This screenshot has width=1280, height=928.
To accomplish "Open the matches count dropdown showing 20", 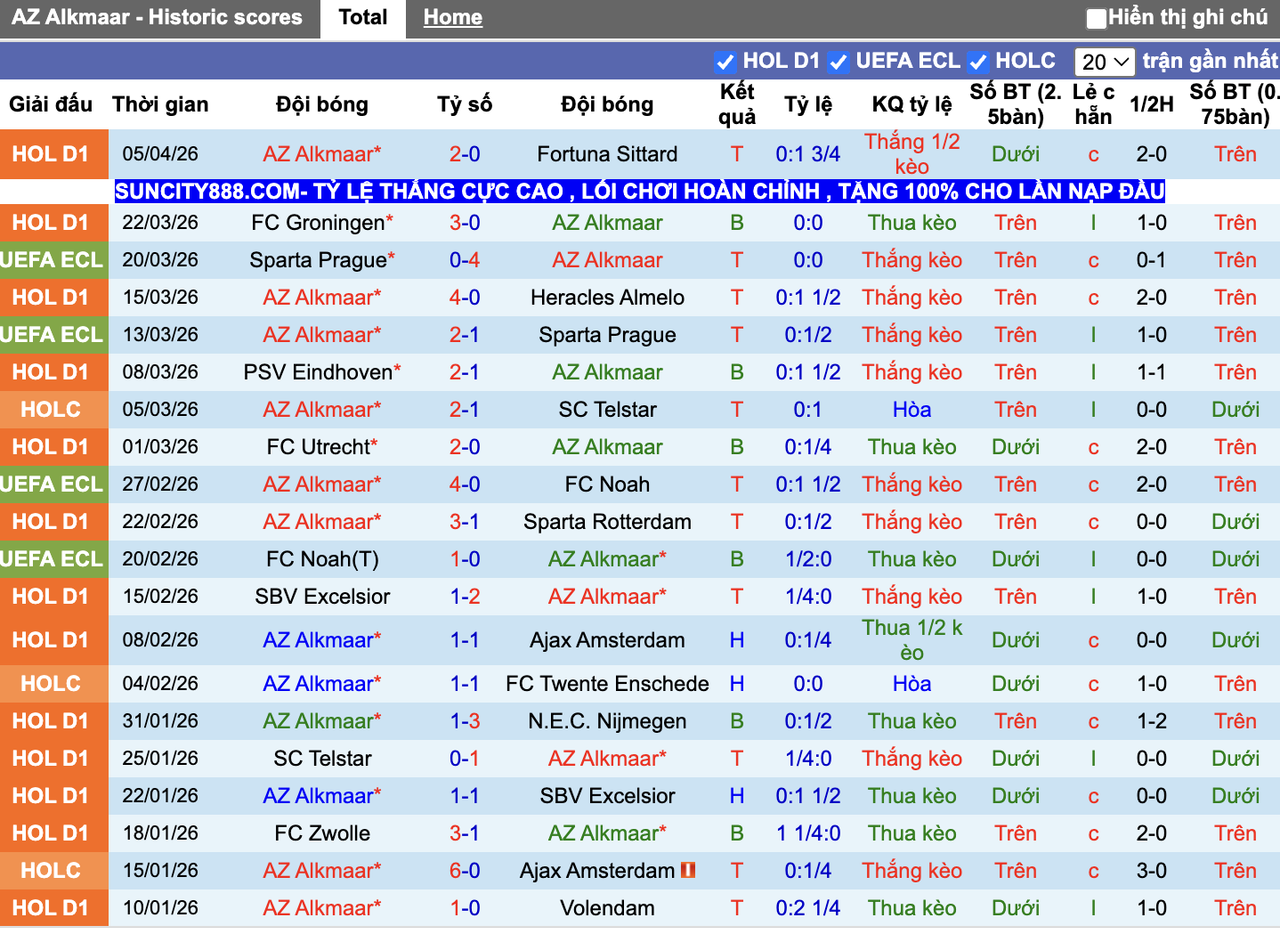I will coord(1104,61).
